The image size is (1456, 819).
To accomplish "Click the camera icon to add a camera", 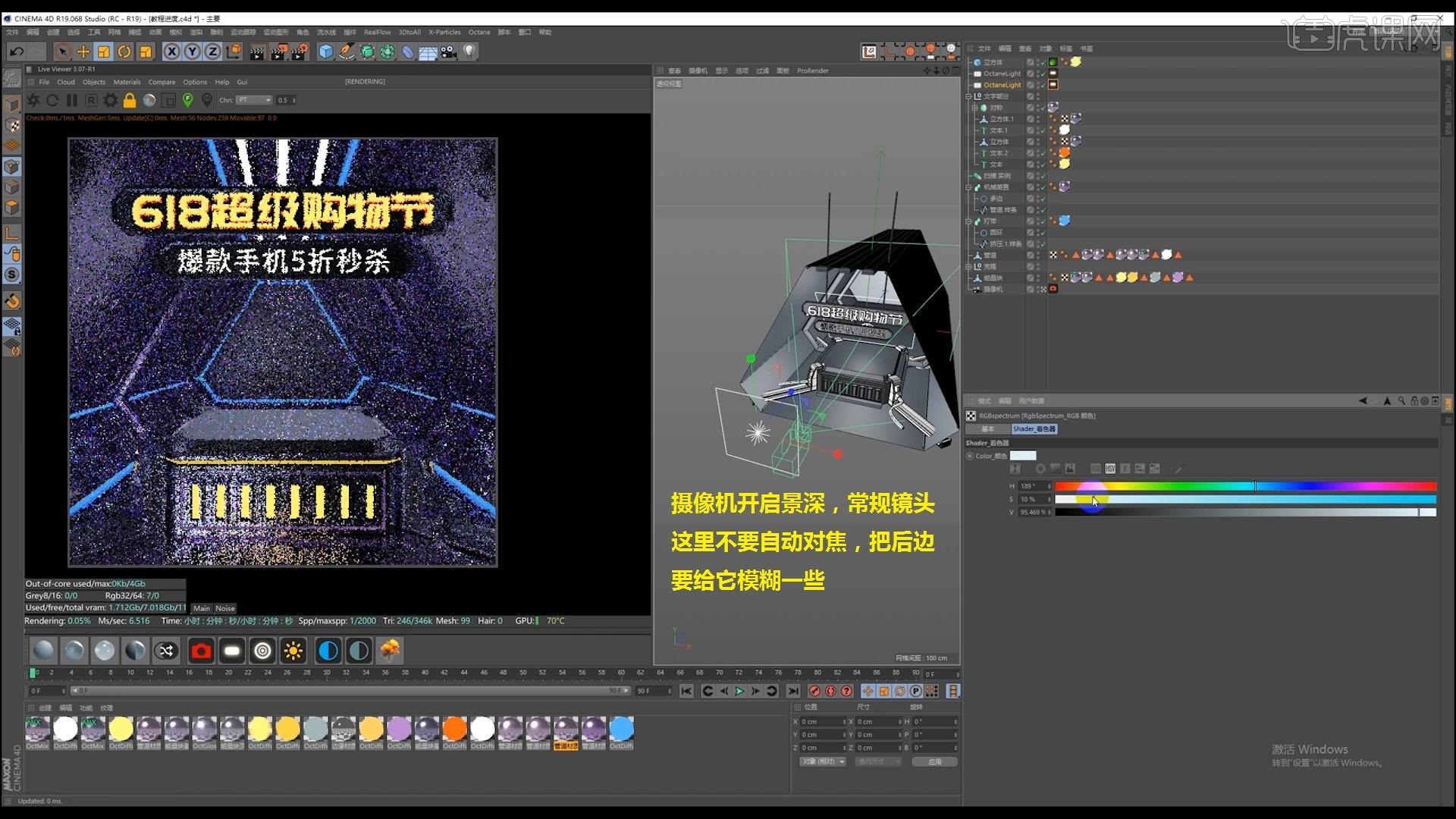I will (x=446, y=52).
